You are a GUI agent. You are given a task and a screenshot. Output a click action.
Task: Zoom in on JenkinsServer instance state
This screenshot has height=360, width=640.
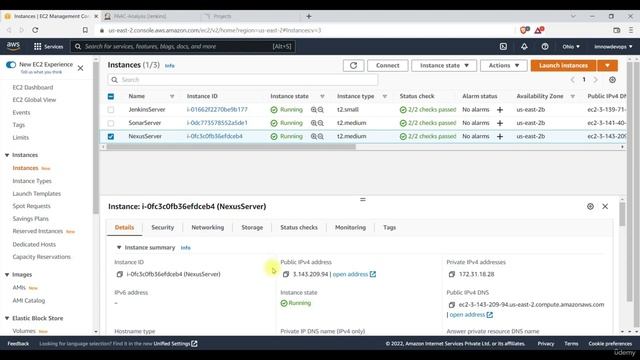point(313,110)
